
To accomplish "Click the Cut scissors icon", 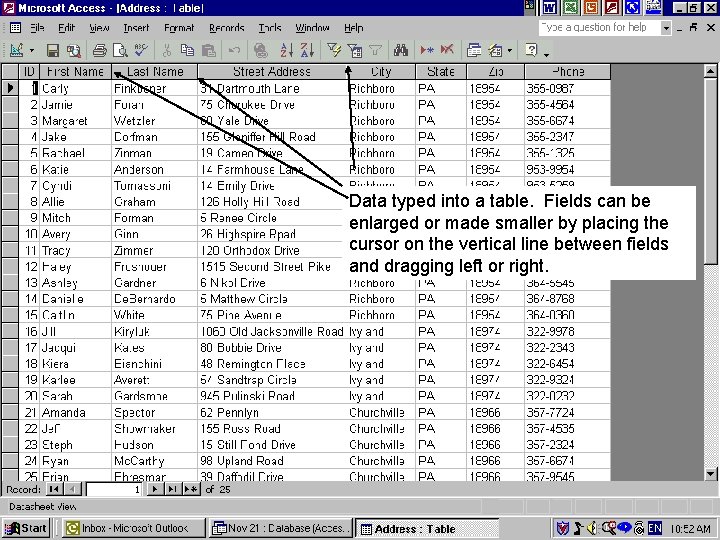I will pyautogui.click(x=167, y=50).
